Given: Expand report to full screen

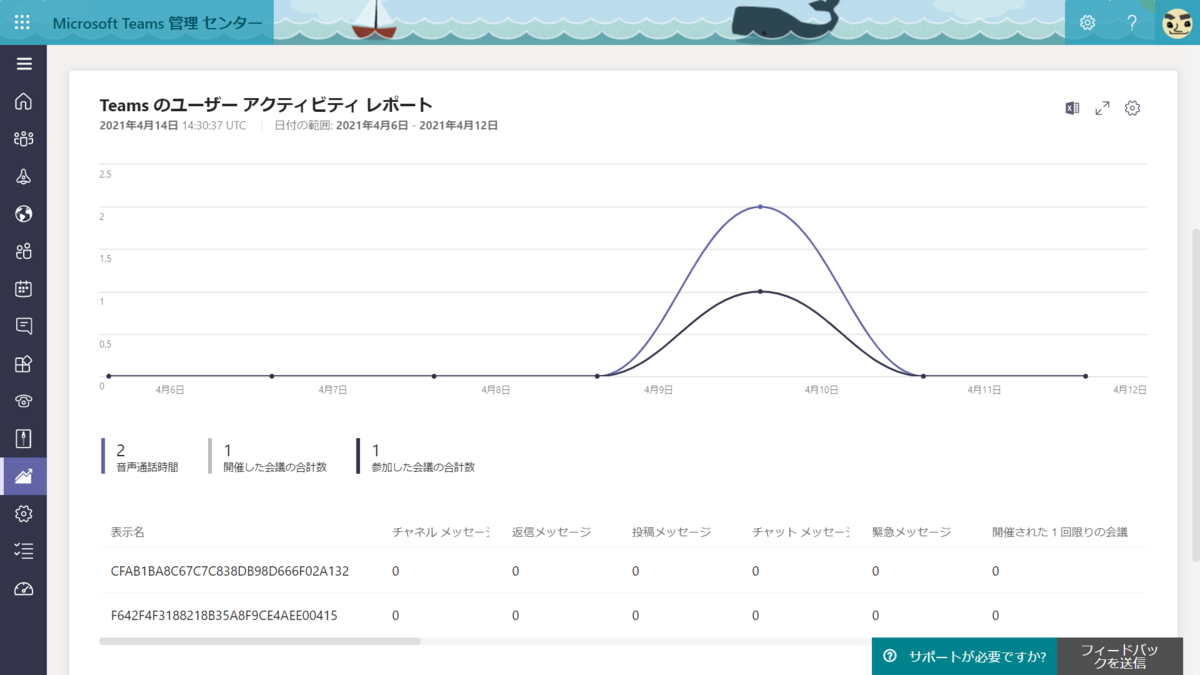Looking at the screenshot, I should pos(1102,108).
